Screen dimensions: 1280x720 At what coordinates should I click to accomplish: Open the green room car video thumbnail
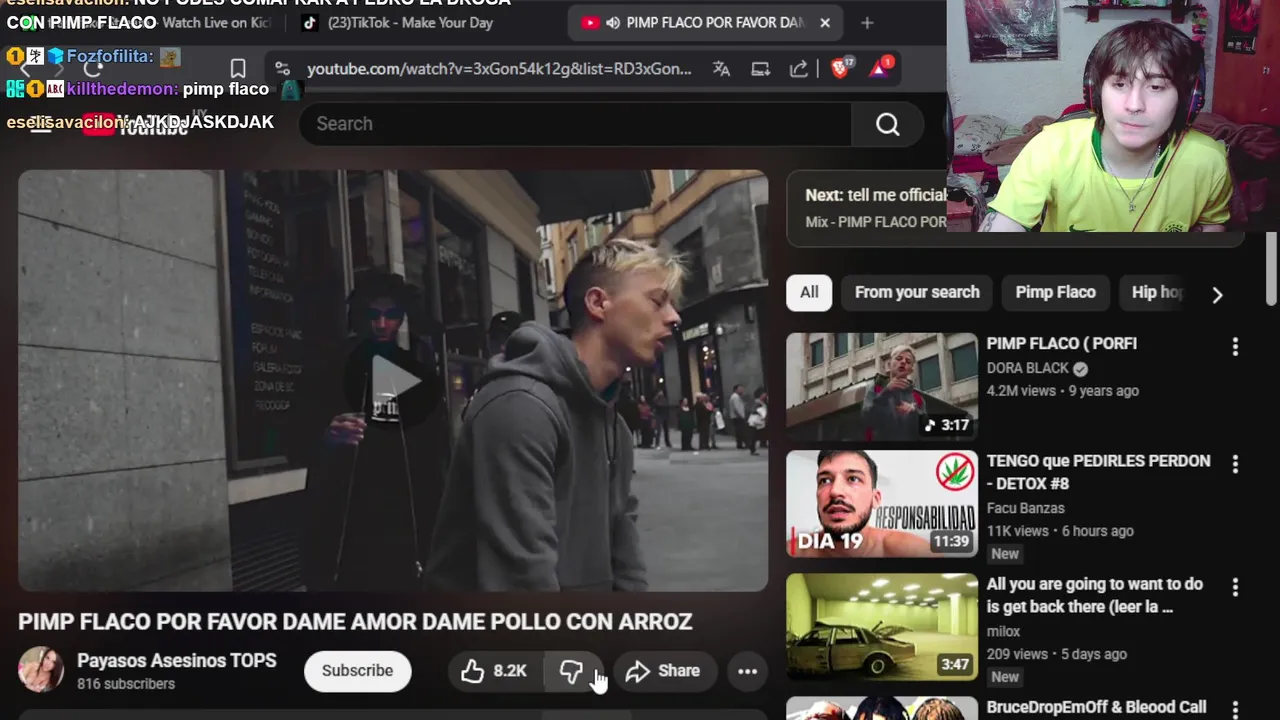pos(881,627)
